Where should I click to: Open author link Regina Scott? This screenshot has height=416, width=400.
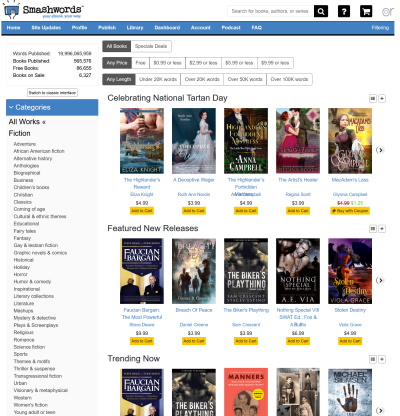pyautogui.click(x=298, y=194)
